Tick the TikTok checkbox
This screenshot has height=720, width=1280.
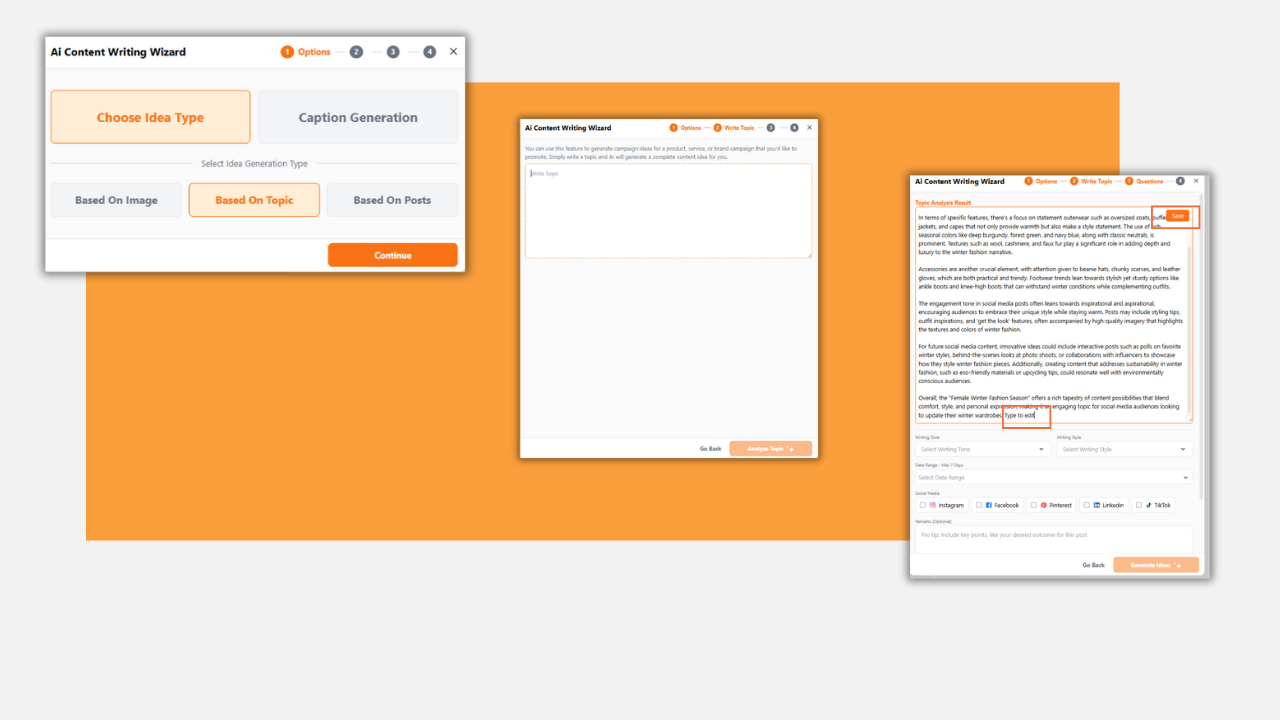click(x=1139, y=505)
